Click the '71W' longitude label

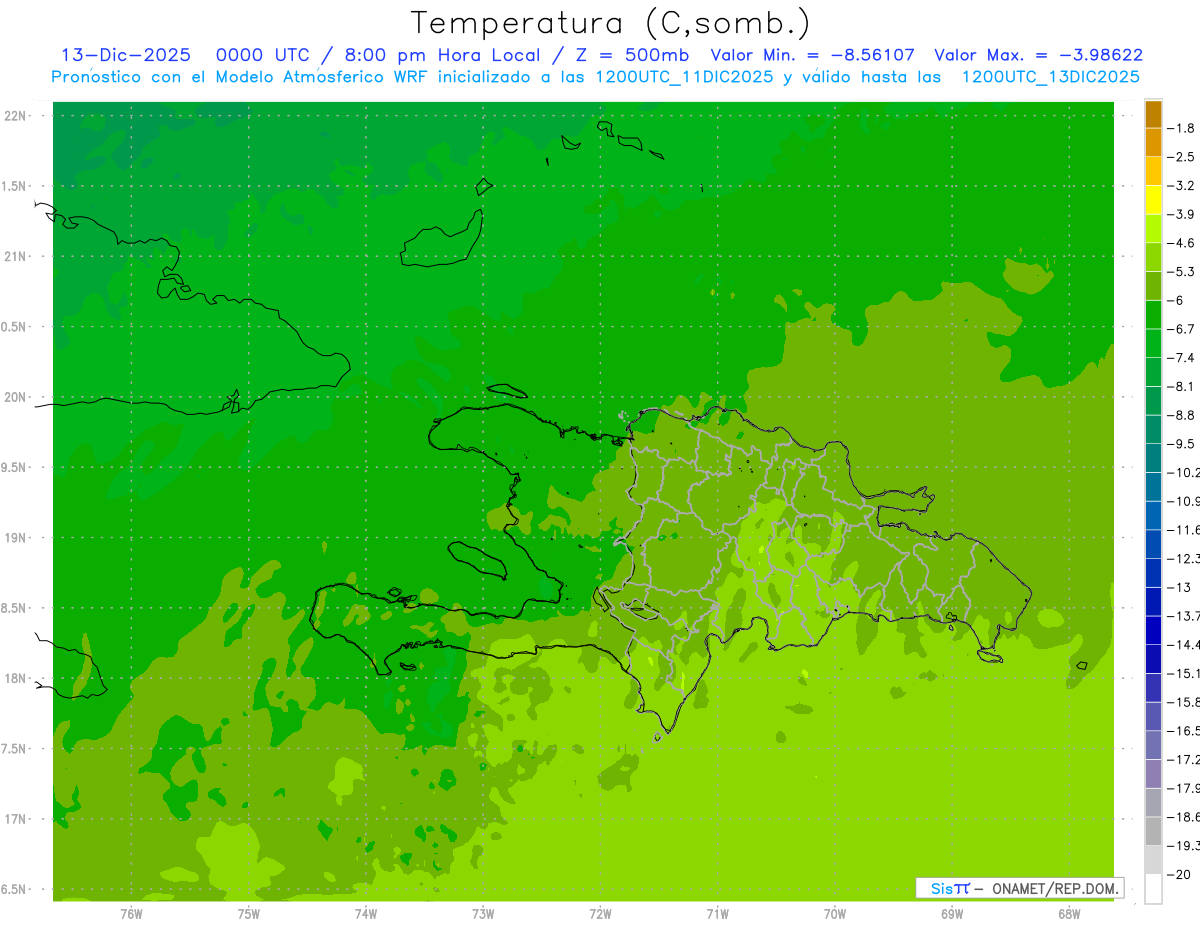717,913
